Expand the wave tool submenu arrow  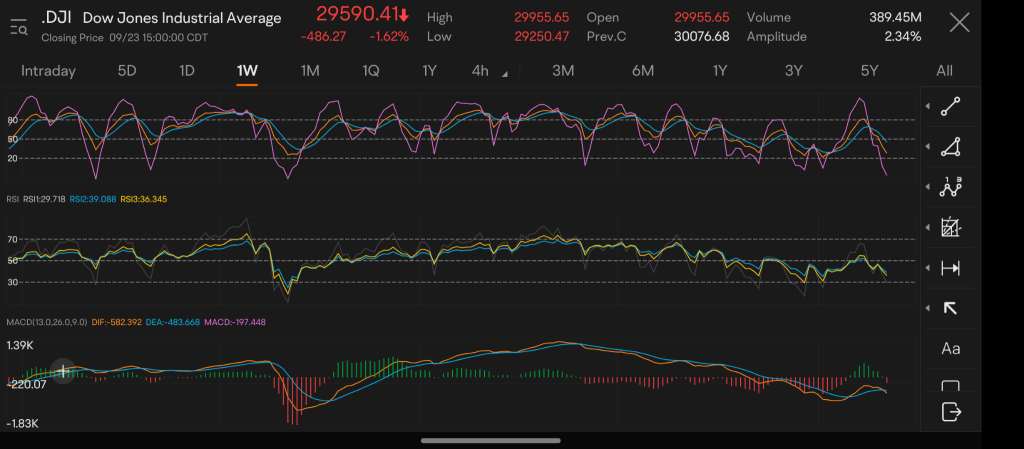928,187
